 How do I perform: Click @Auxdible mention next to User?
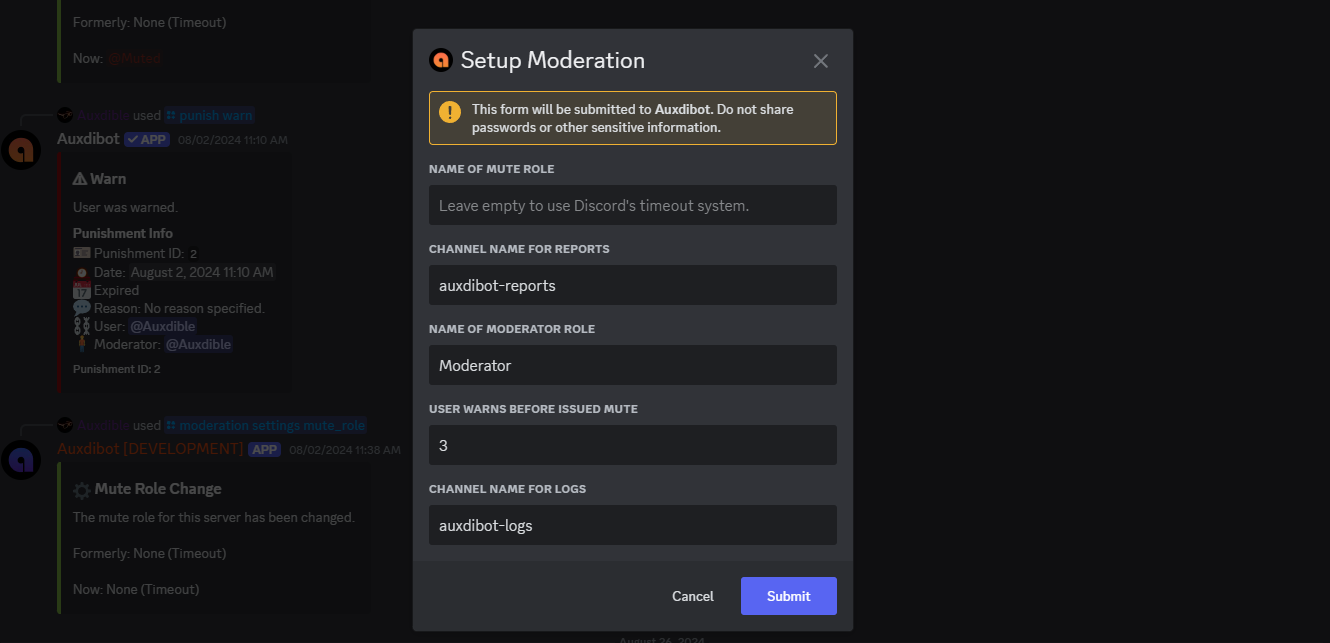[x=163, y=326]
